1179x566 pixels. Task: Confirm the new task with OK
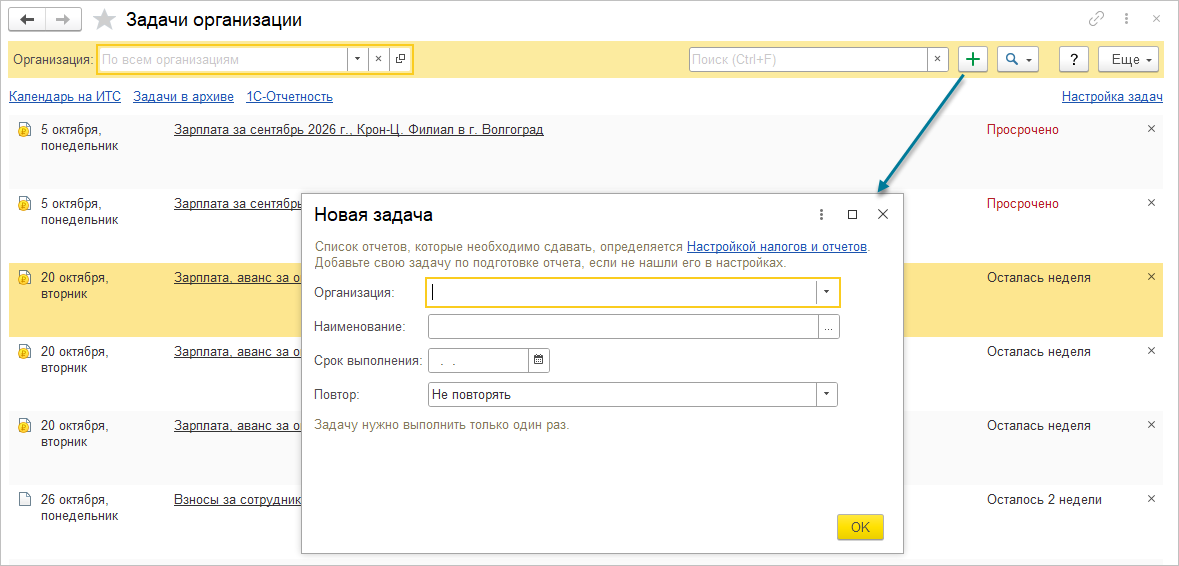click(860, 528)
